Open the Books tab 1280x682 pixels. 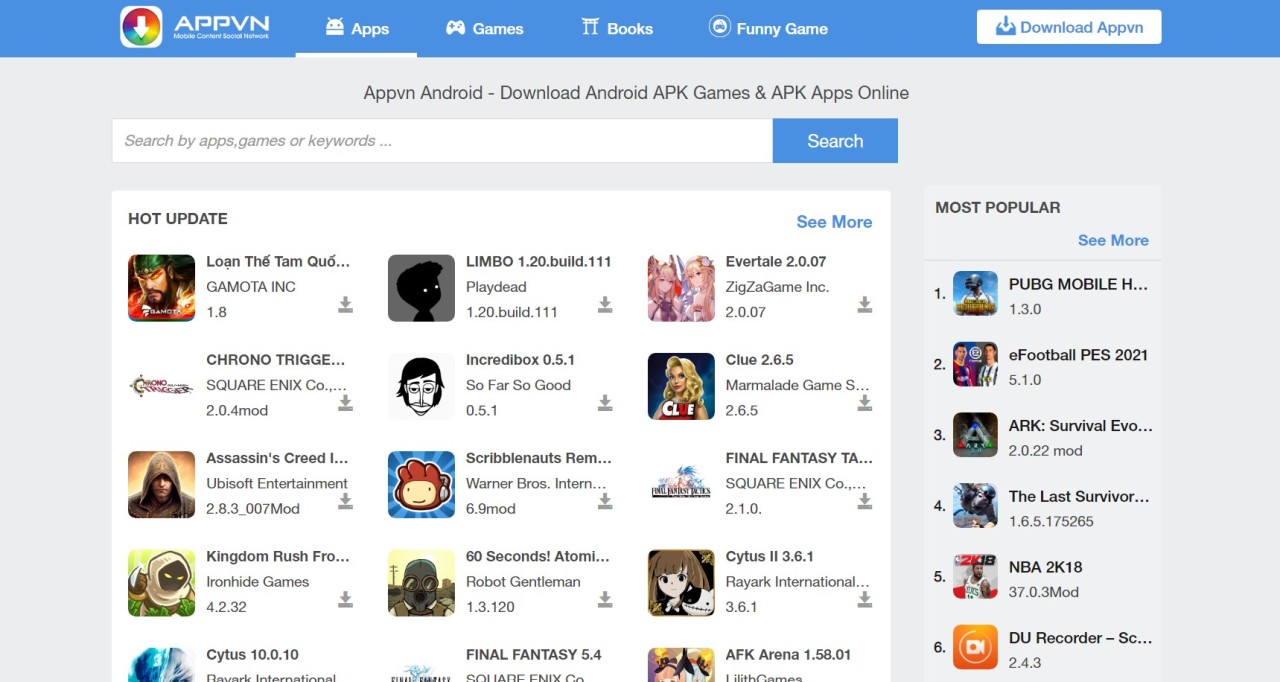617,29
